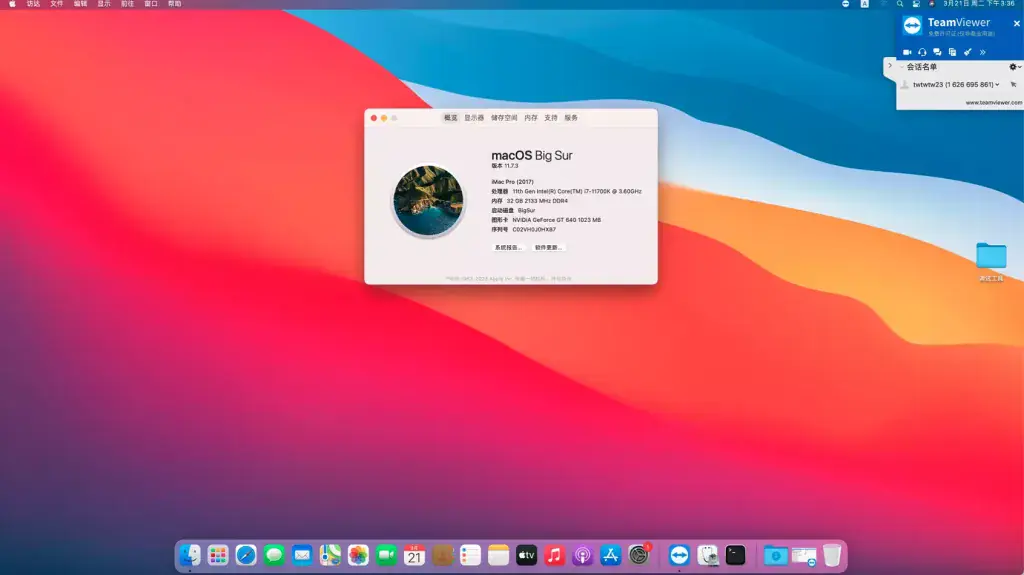Open the 窗口 menu in the menu bar

pyautogui.click(x=151, y=4)
